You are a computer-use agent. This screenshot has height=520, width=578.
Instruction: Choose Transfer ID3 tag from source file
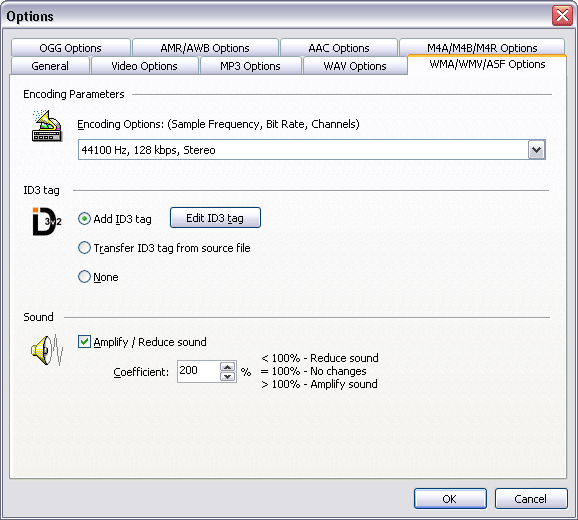[84, 248]
